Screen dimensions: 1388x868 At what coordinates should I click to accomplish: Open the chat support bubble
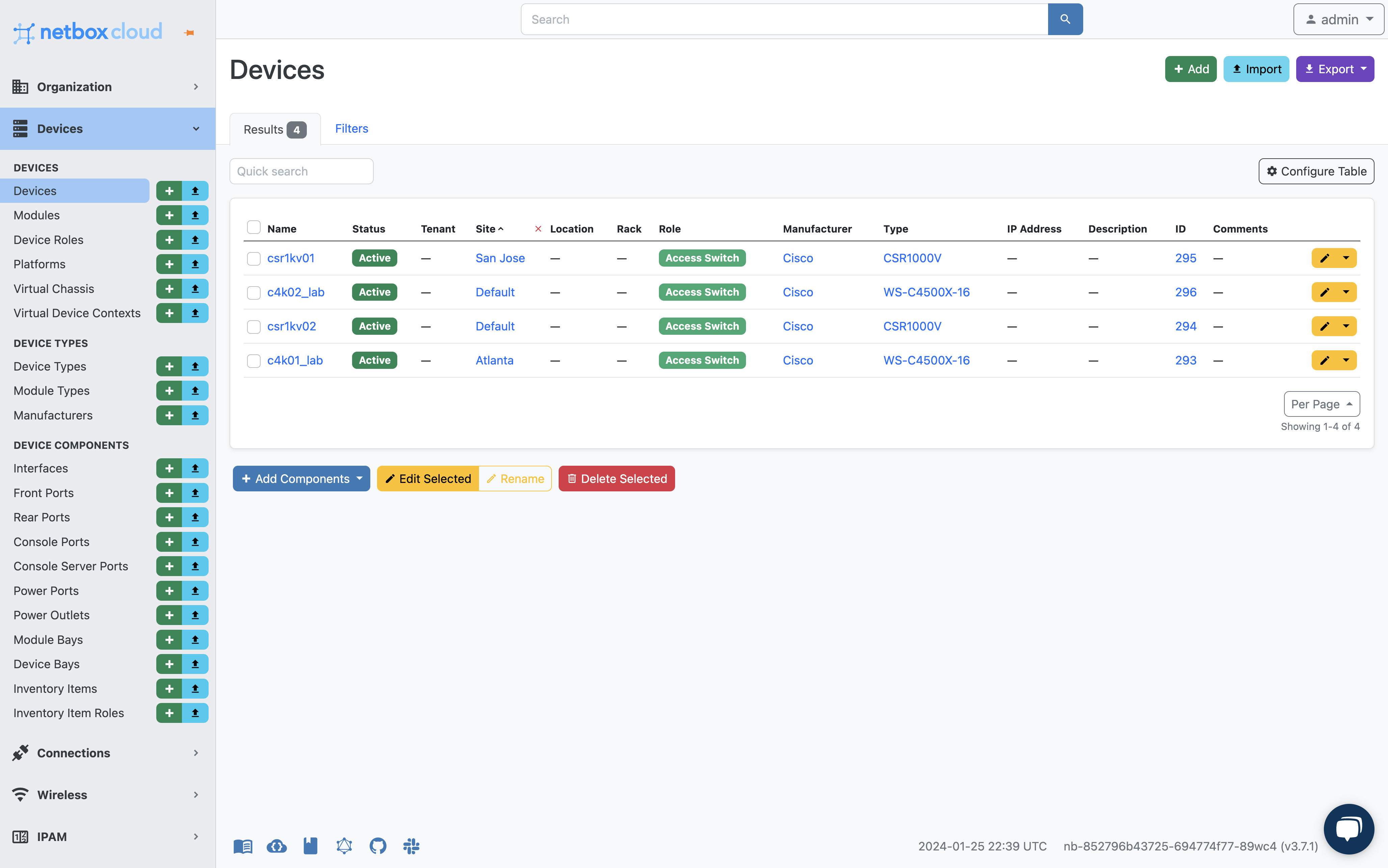tap(1349, 829)
